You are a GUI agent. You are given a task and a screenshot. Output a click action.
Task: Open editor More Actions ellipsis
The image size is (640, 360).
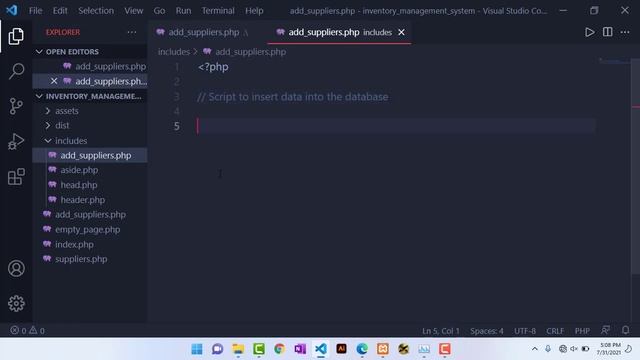(x=625, y=32)
